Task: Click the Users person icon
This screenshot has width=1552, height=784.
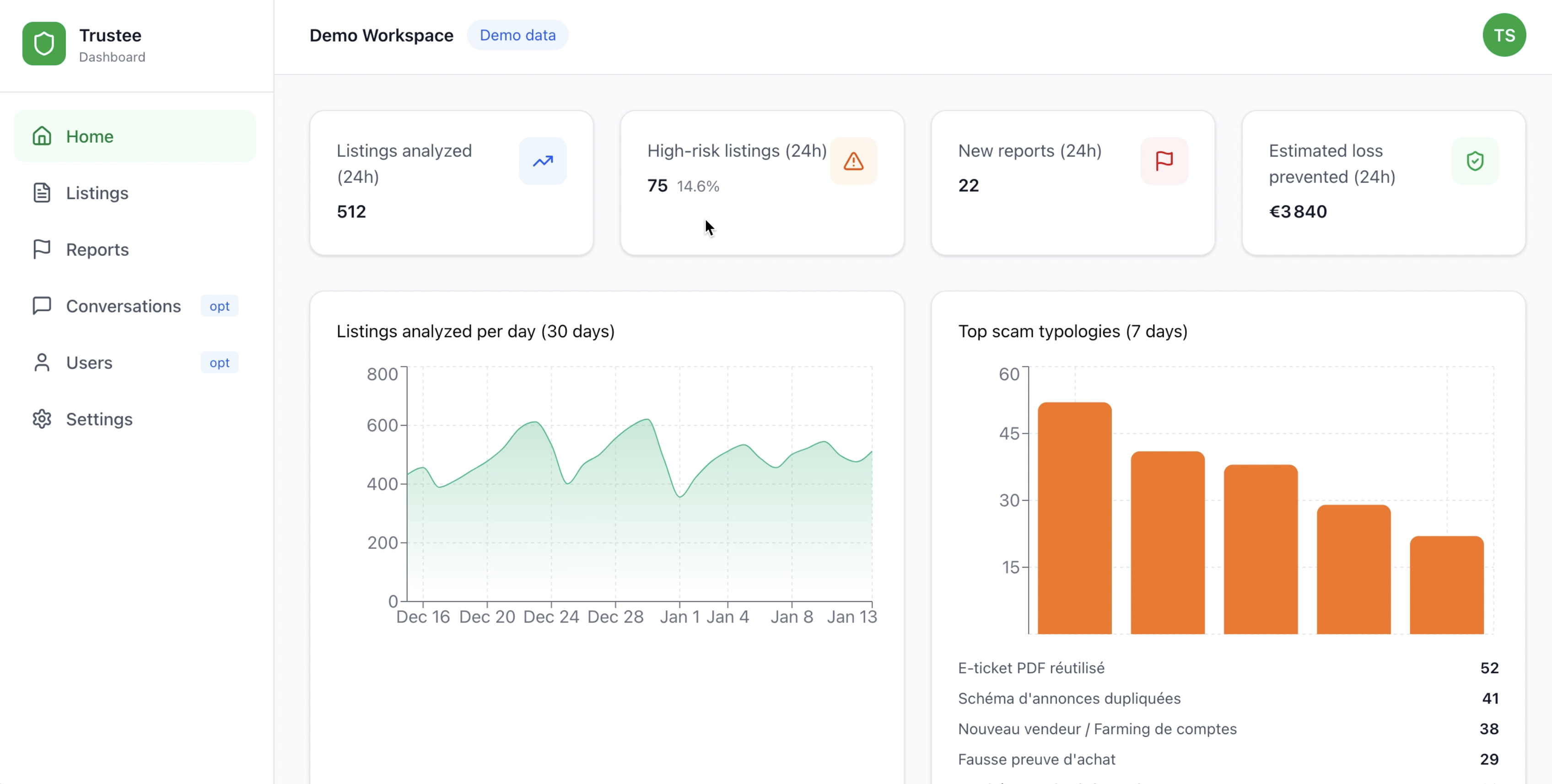Action: coord(42,362)
